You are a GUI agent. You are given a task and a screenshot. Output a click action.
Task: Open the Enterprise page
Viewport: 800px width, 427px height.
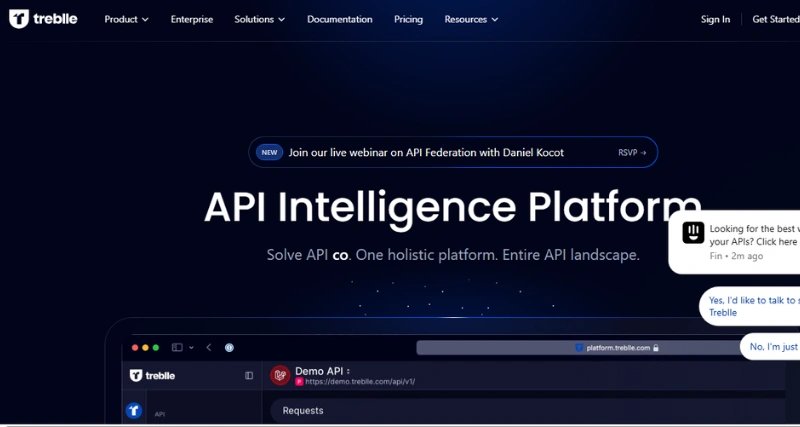pos(192,19)
